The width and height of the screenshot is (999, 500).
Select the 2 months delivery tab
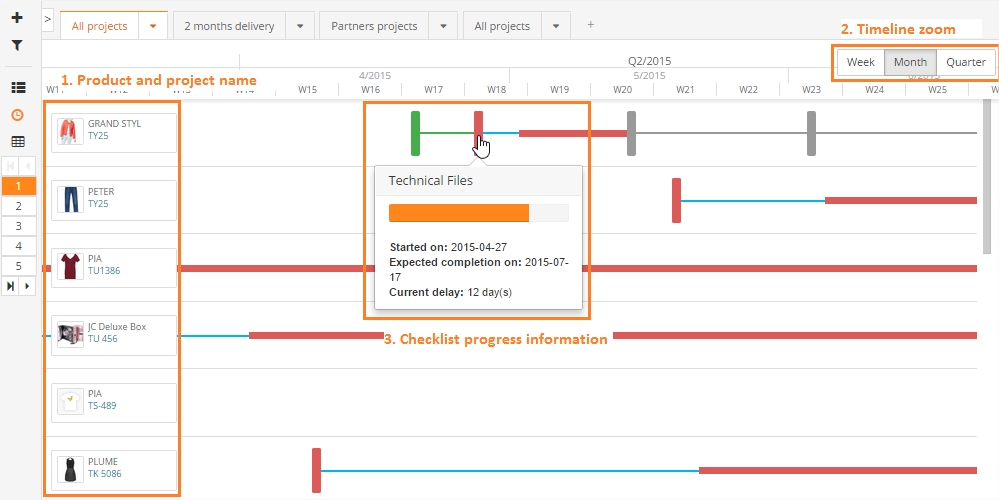tap(229, 26)
